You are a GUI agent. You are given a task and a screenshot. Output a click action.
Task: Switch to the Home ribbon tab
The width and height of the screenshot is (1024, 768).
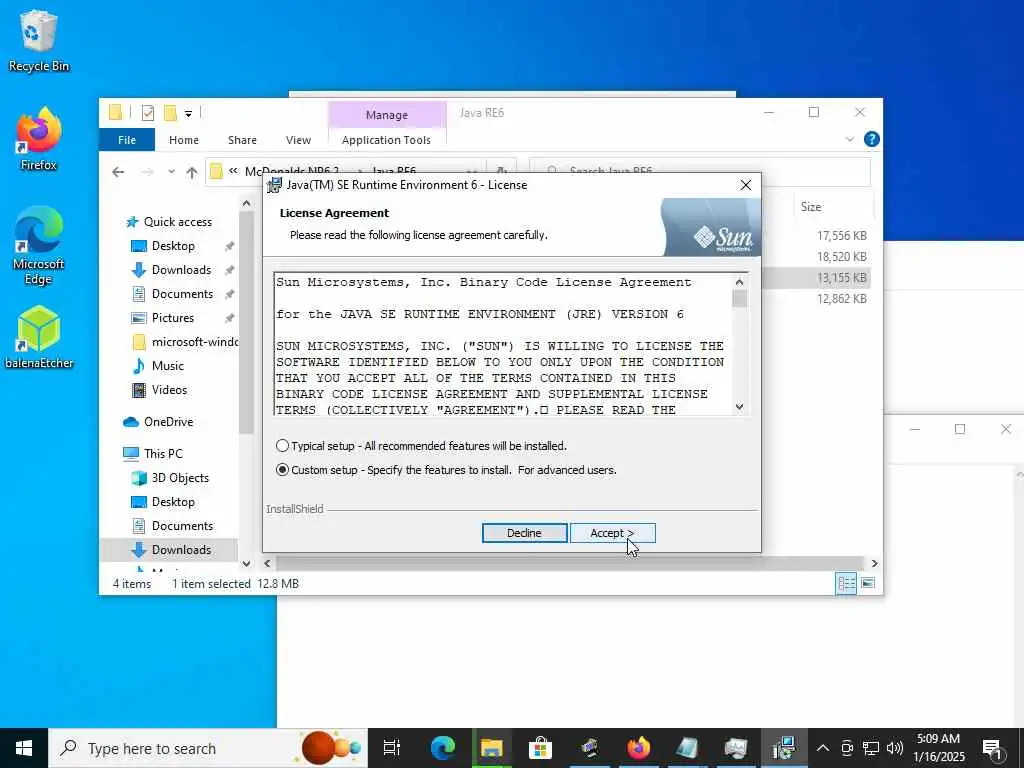[x=184, y=140]
